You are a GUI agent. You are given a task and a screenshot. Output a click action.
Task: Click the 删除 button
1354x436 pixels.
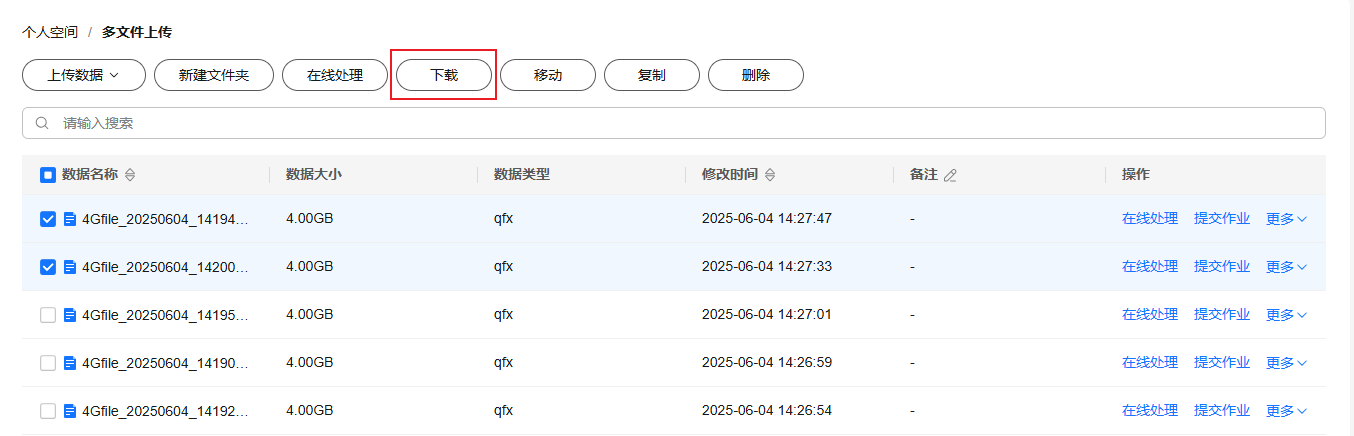pos(756,75)
